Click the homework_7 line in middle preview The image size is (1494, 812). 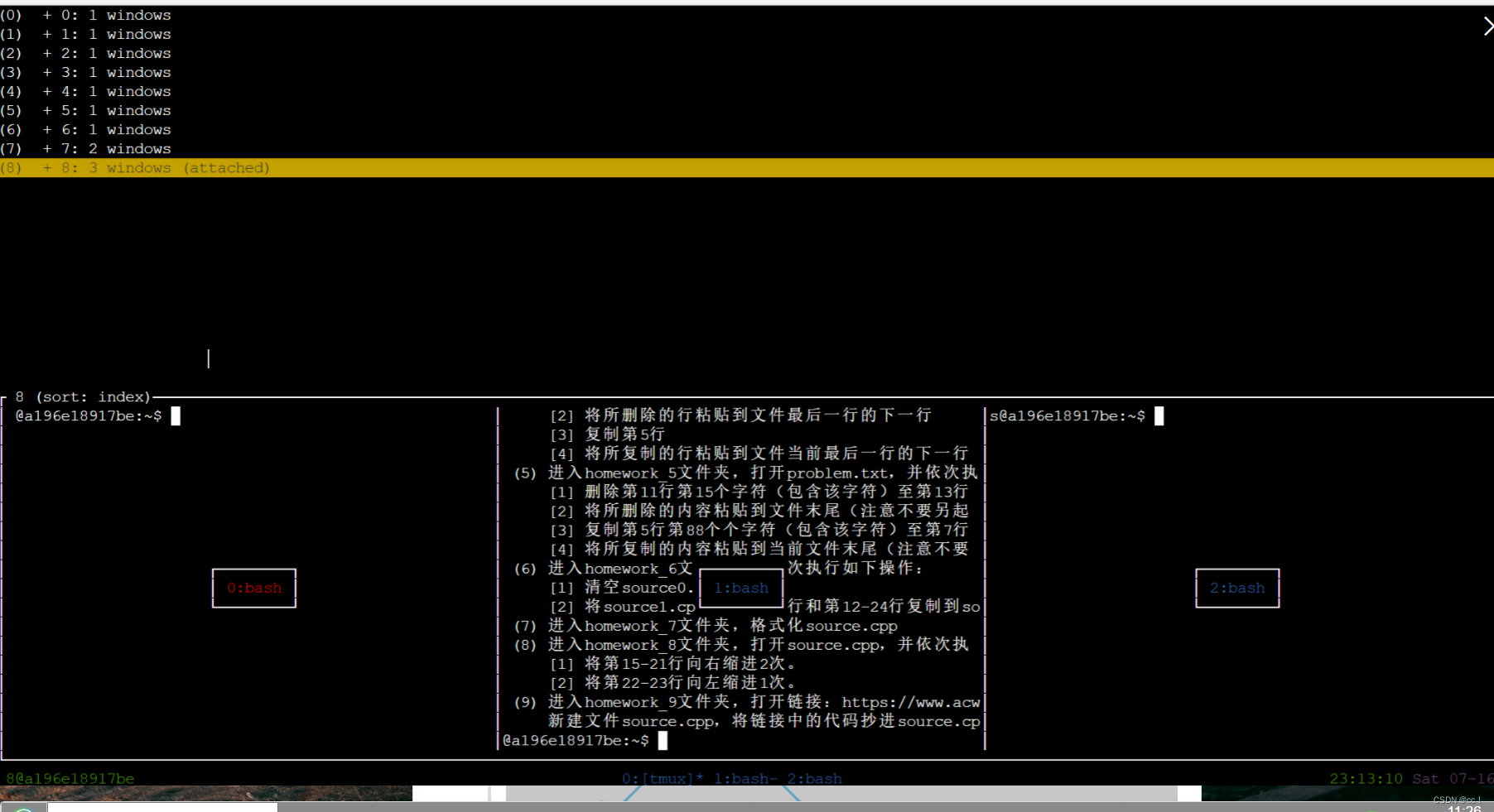coord(706,626)
